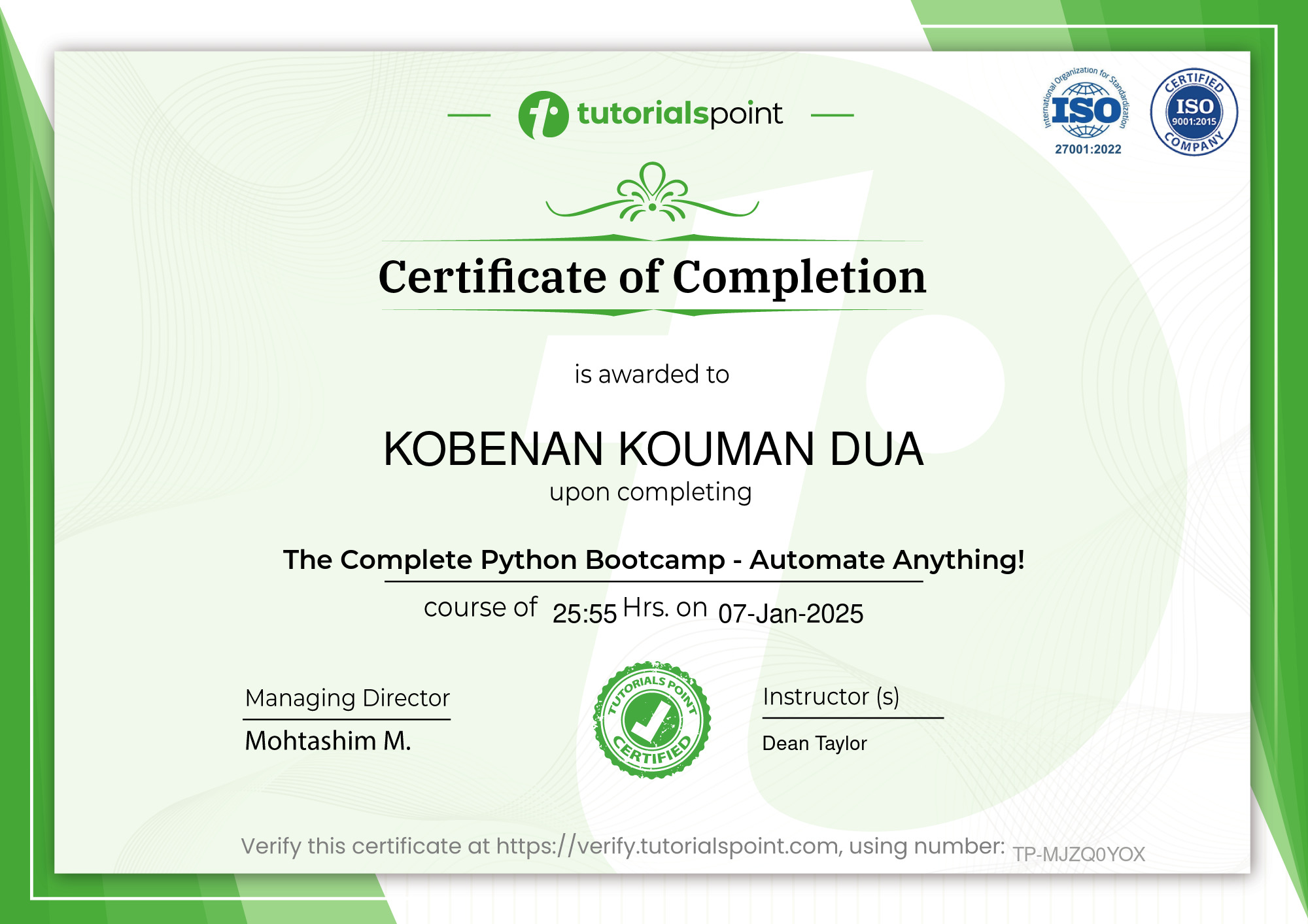The image size is (1308, 924).
Task: Click the decorative fleur ornament above the title
Action: coord(652,196)
